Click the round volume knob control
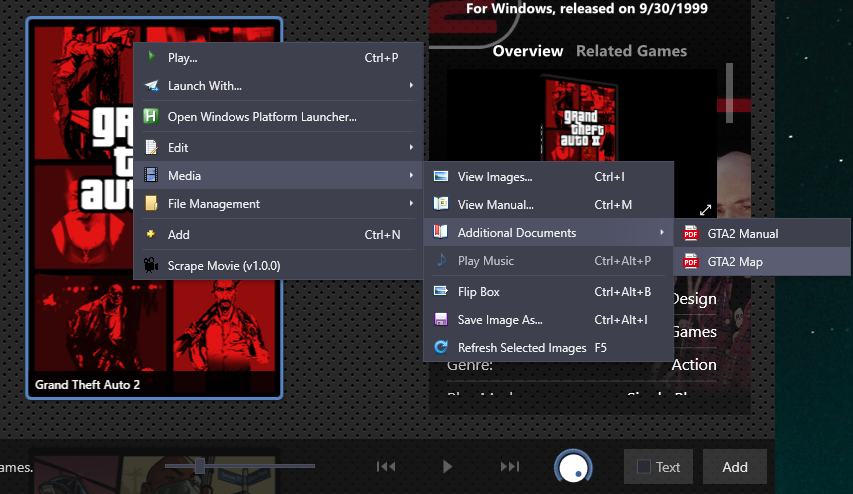 (573, 466)
